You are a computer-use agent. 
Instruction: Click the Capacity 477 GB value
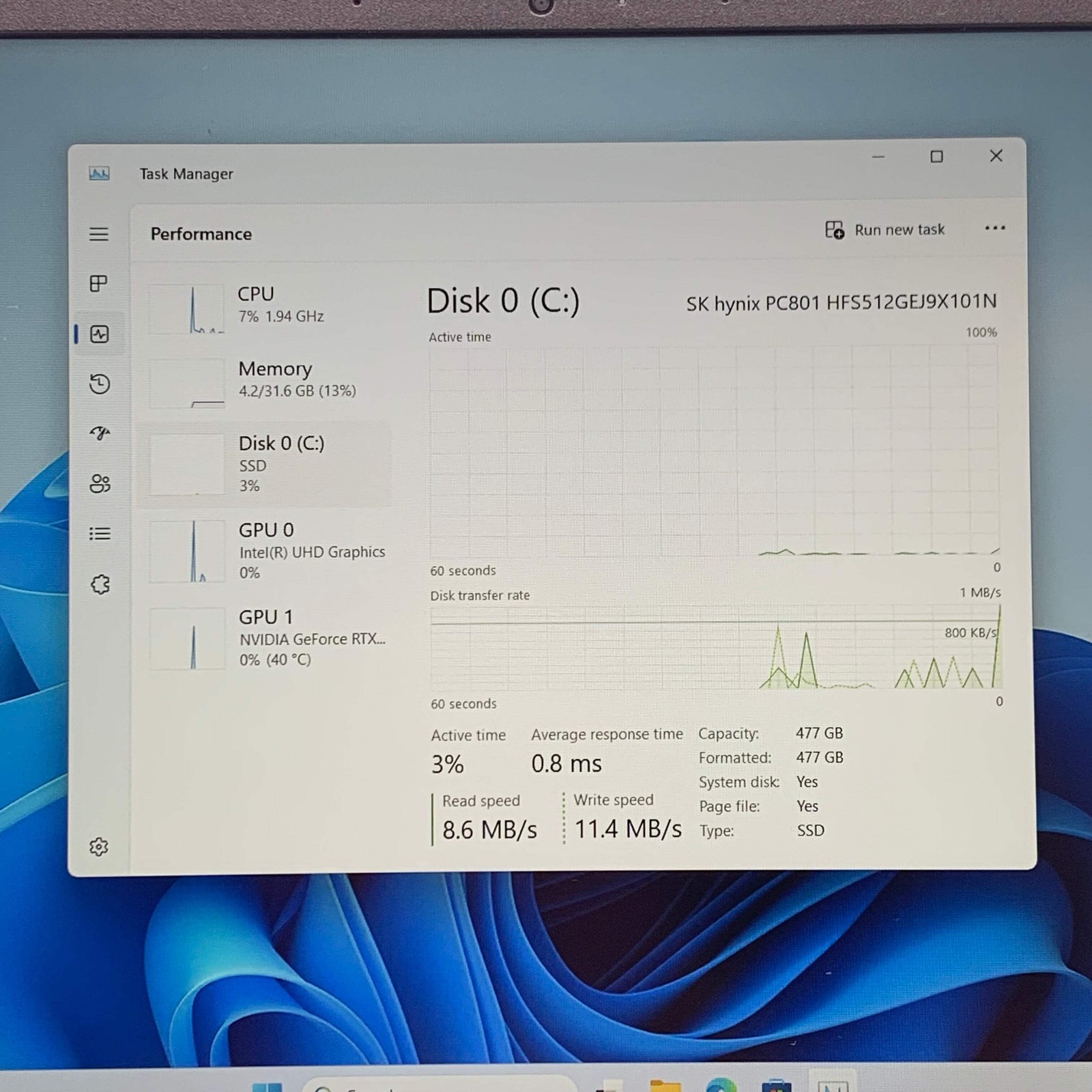click(819, 733)
